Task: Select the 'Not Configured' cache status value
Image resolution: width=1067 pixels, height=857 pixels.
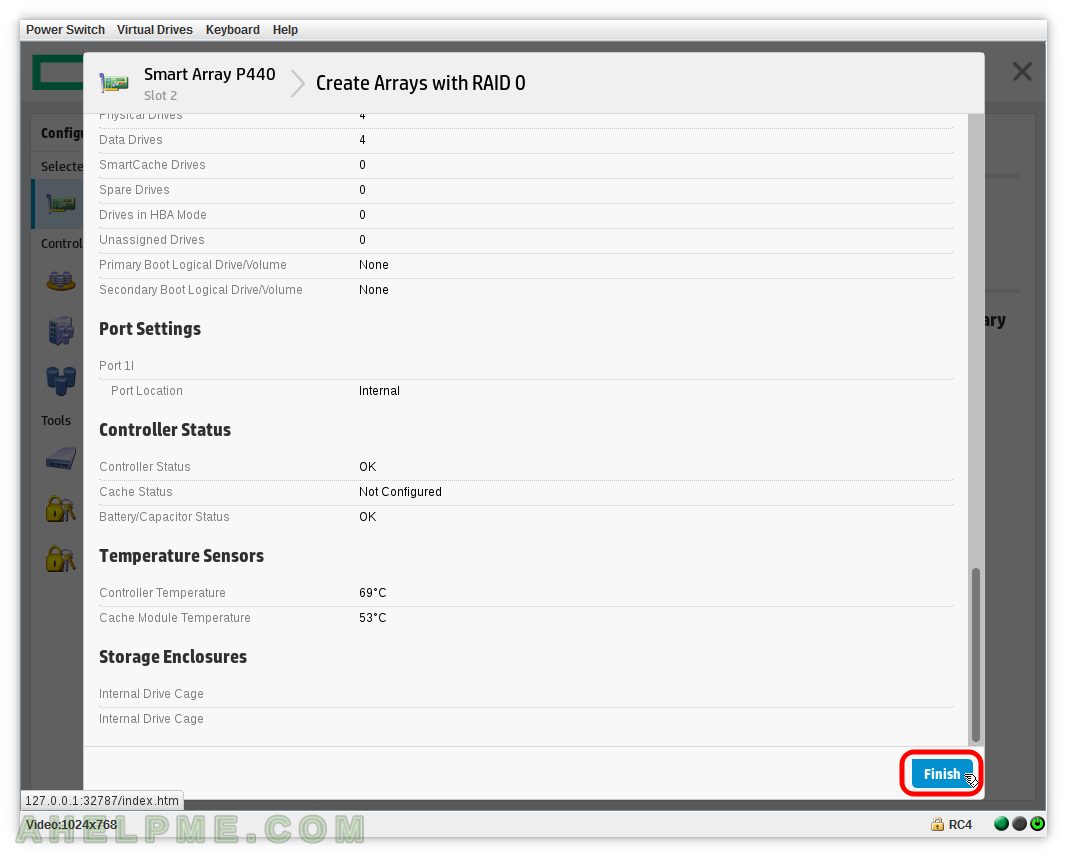Action: [x=400, y=492]
